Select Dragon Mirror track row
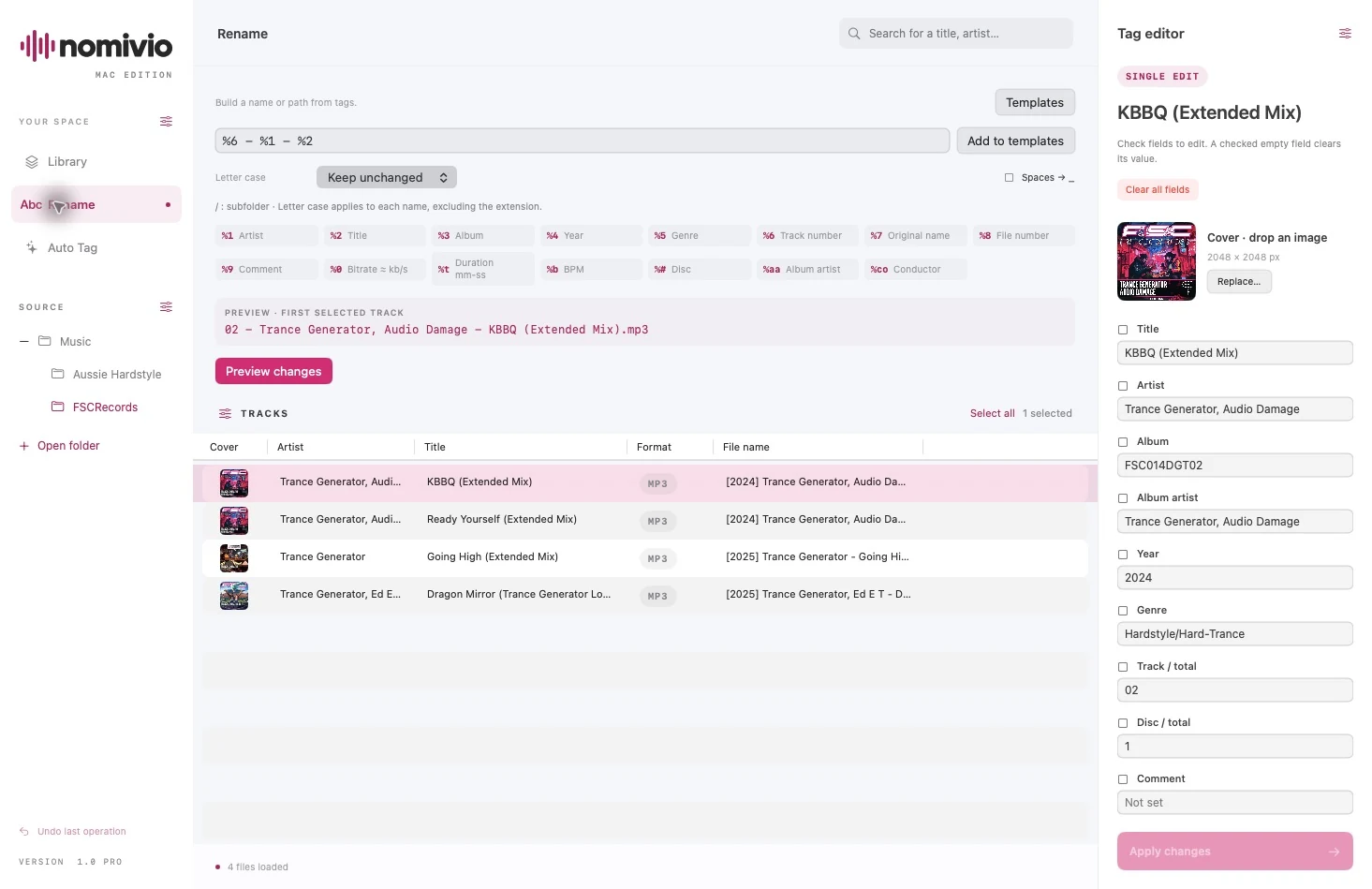 (645, 595)
